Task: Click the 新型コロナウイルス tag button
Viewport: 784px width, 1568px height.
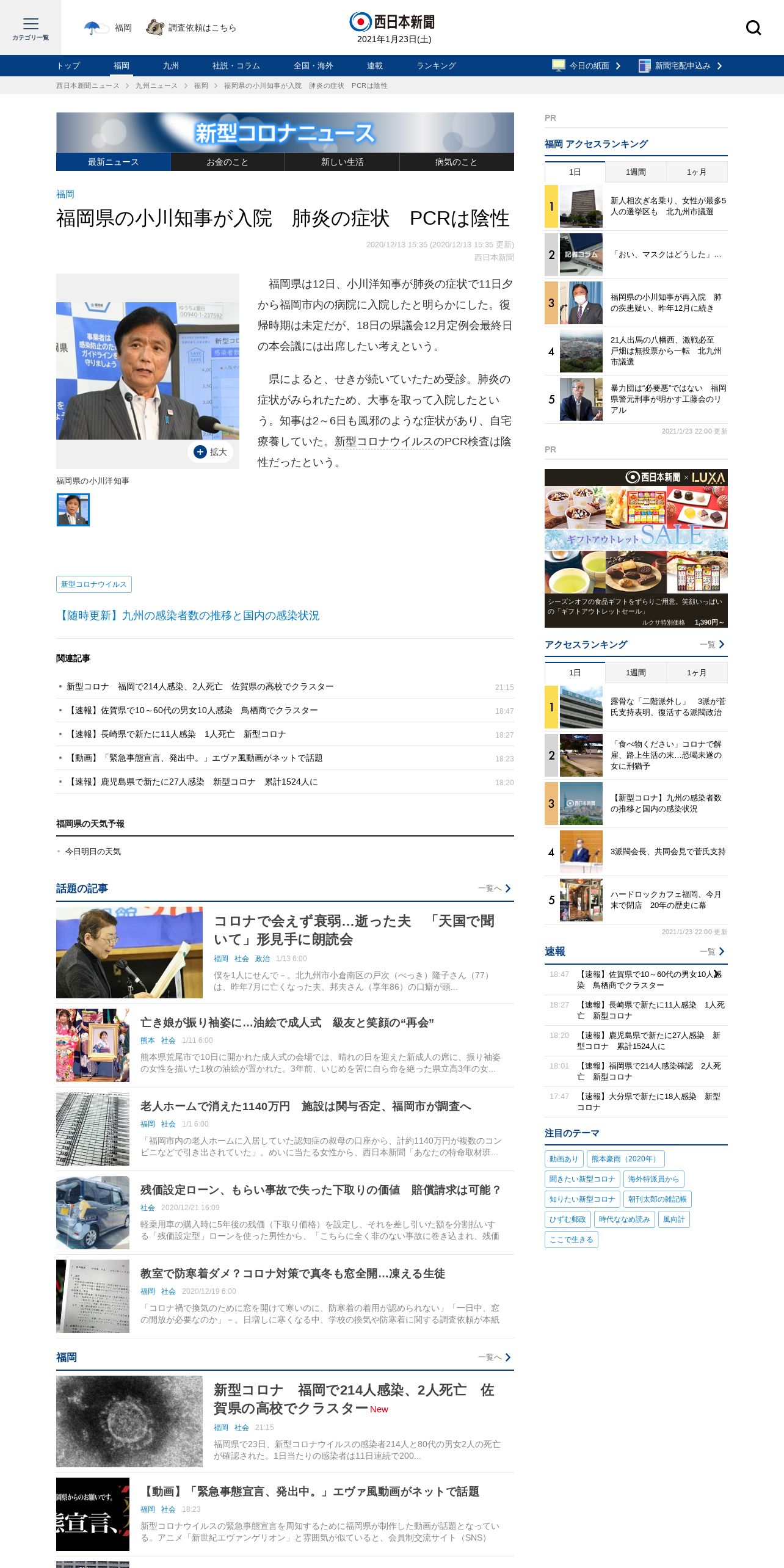Action: (94, 584)
